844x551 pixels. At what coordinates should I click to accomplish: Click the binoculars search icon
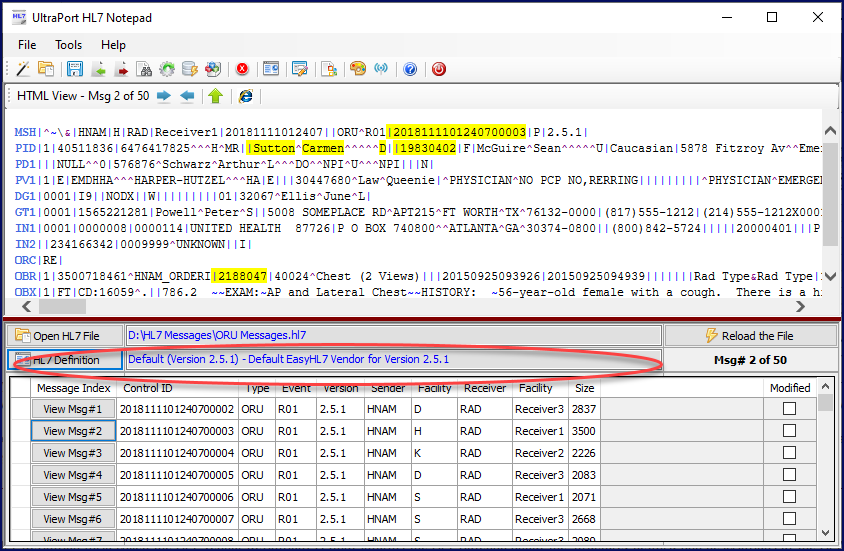(x=144, y=69)
